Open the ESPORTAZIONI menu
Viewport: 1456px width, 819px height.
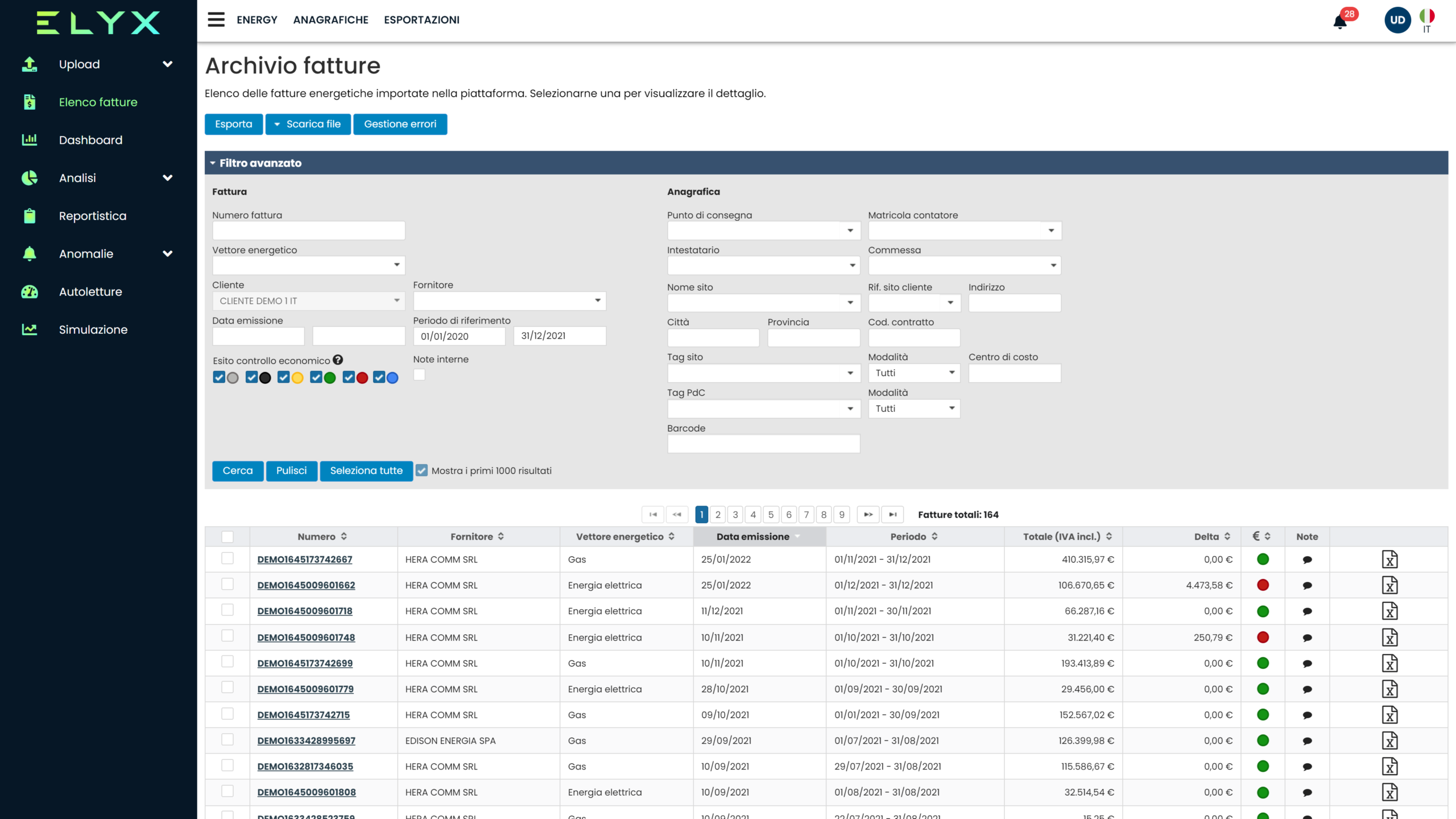(421, 20)
